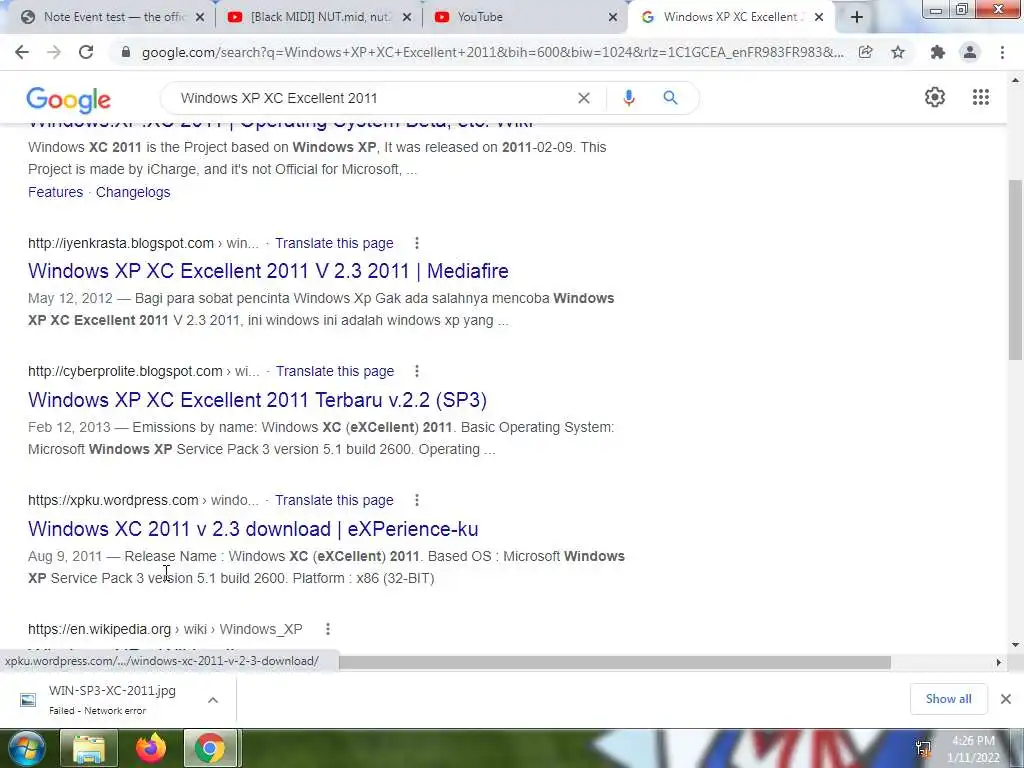Translate the xpku.wordpress.com page
This screenshot has width=1024, height=768.
tap(334, 500)
